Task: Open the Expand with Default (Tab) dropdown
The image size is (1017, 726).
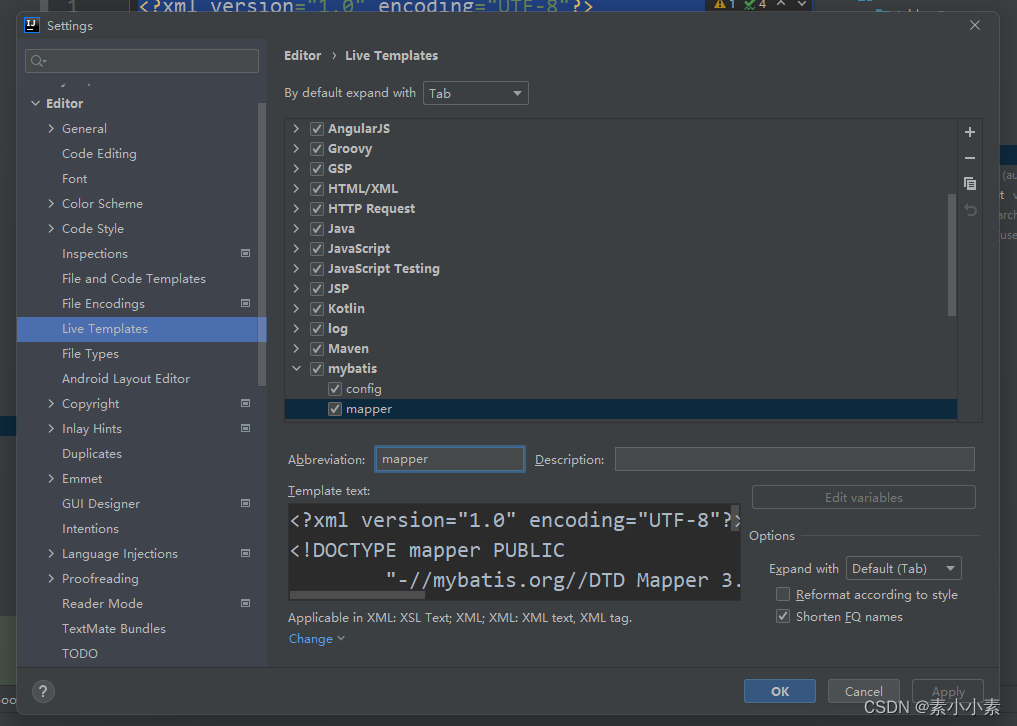Action: click(x=903, y=568)
